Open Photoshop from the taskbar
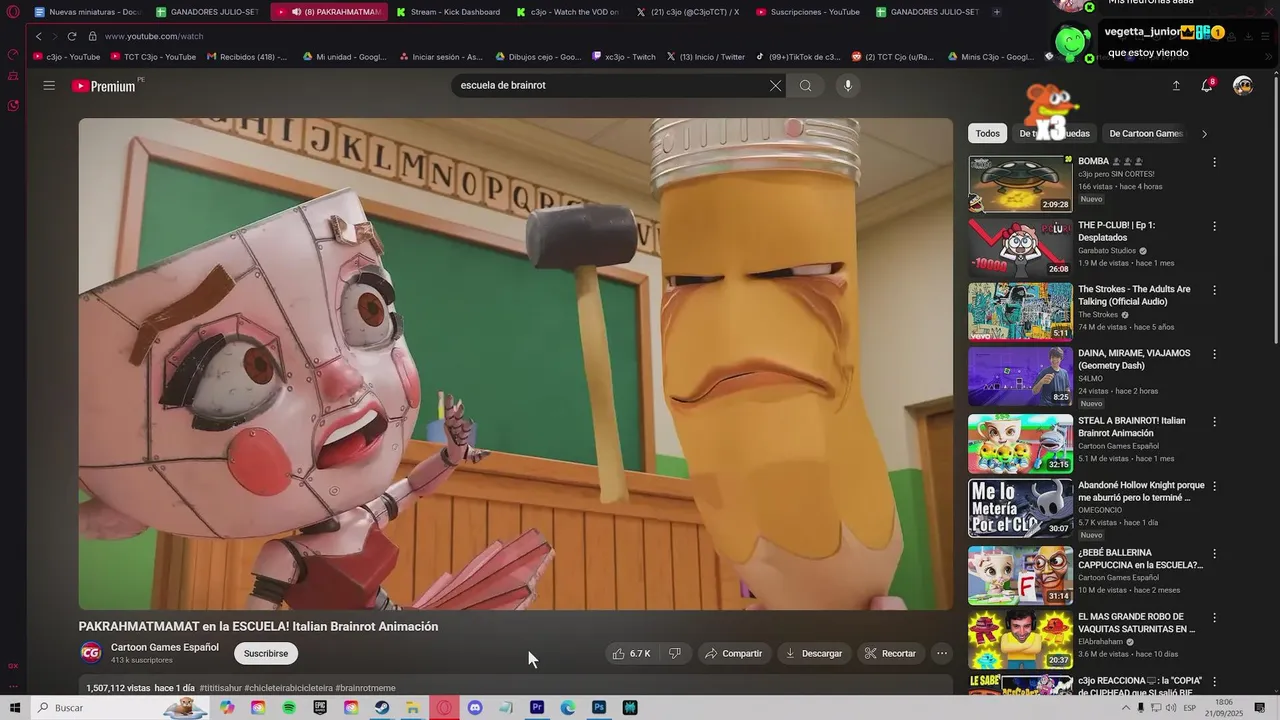1280x720 pixels. (599, 708)
